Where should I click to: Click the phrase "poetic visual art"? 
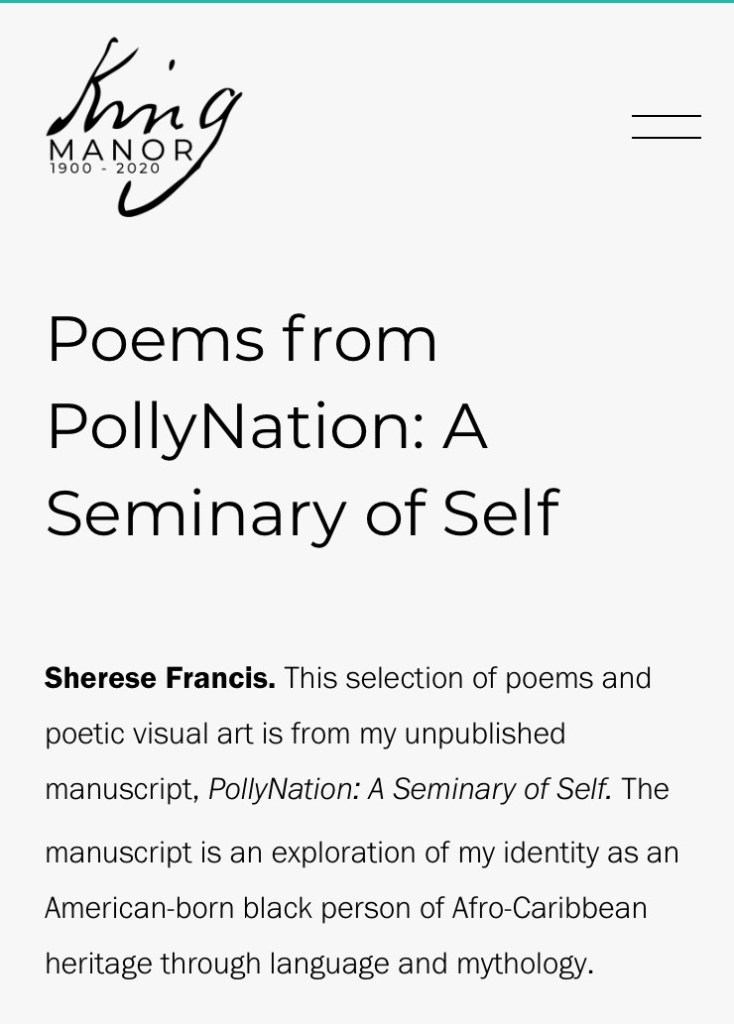(150, 734)
